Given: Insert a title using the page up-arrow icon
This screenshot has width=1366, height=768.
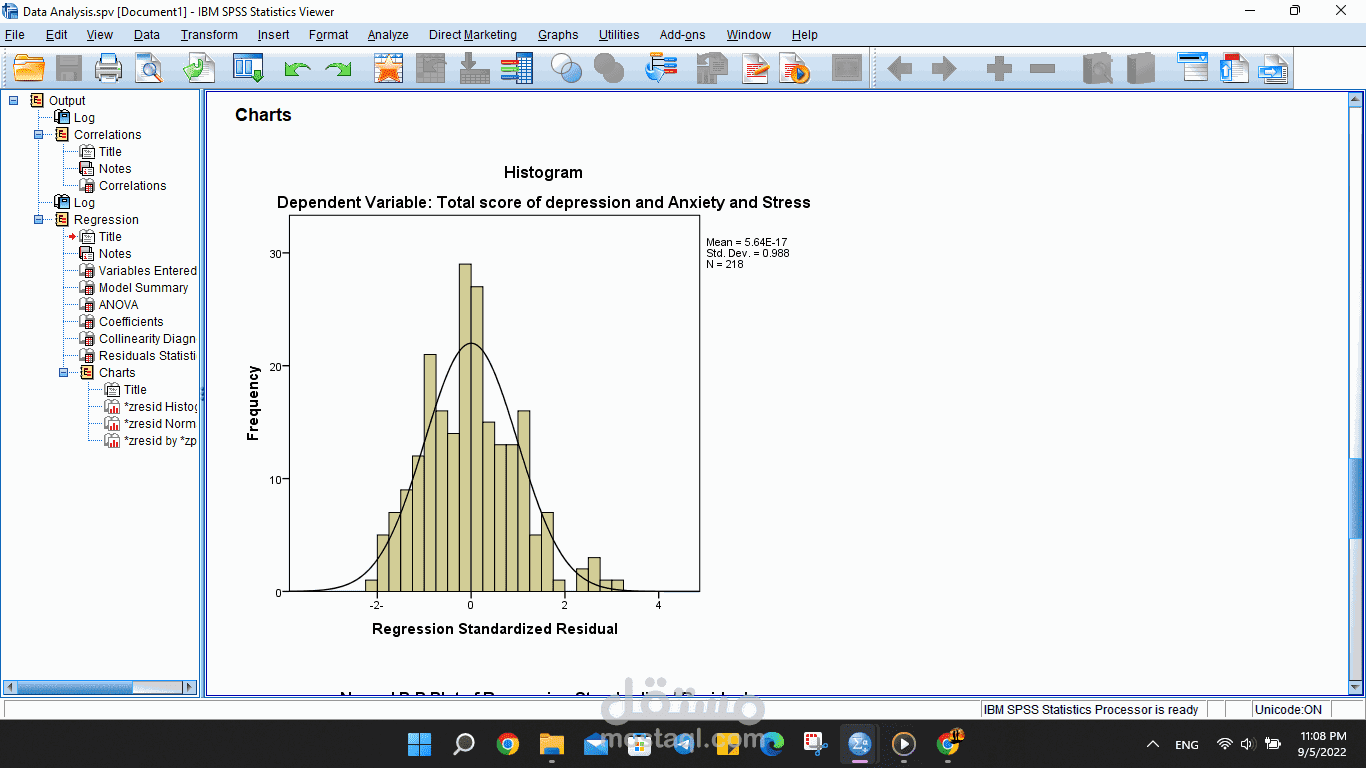Looking at the screenshot, I should (1234, 68).
